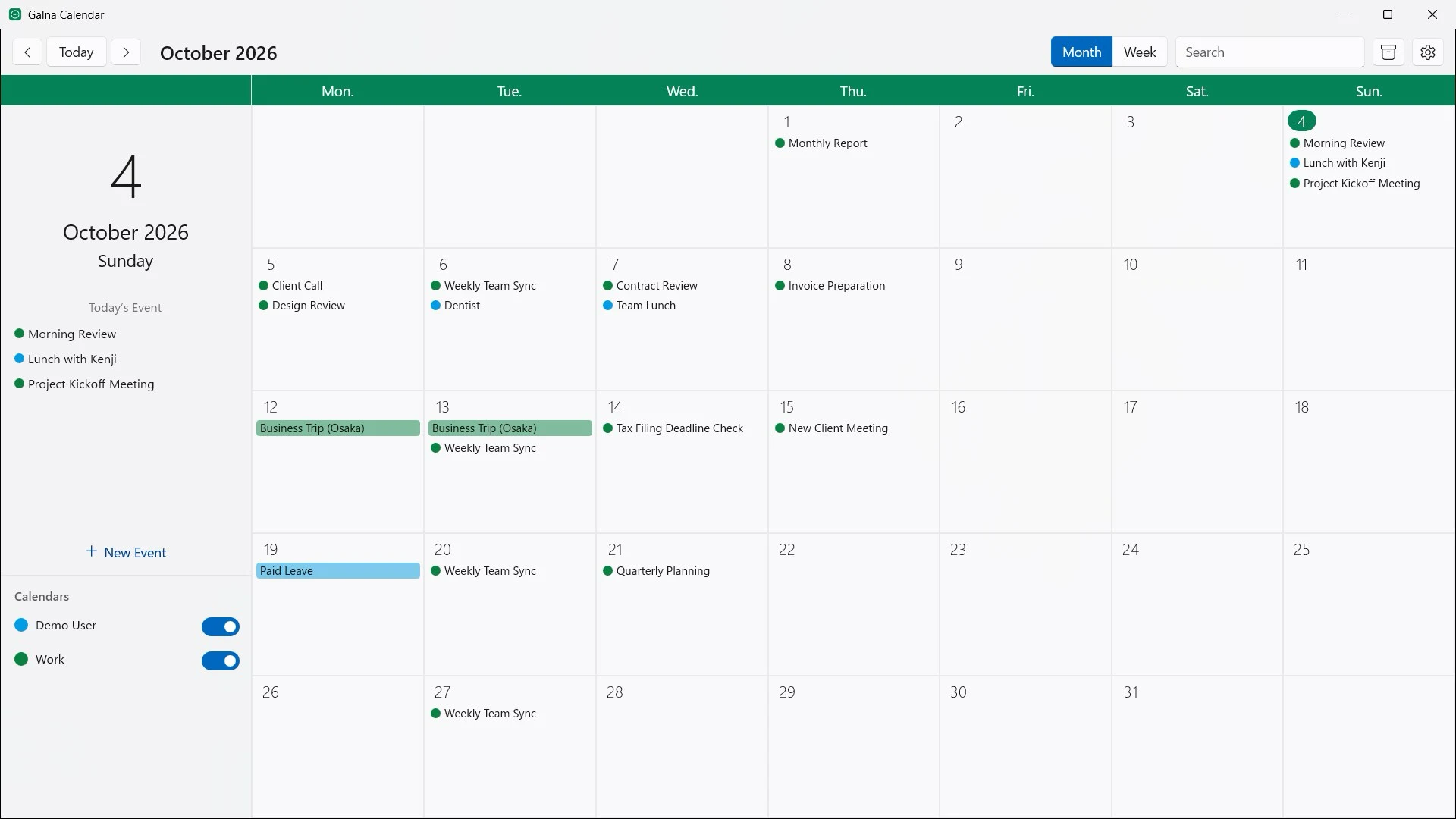Open Lunch with Kenji in the October 4 cell
The image size is (1456, 819).
1338,163
